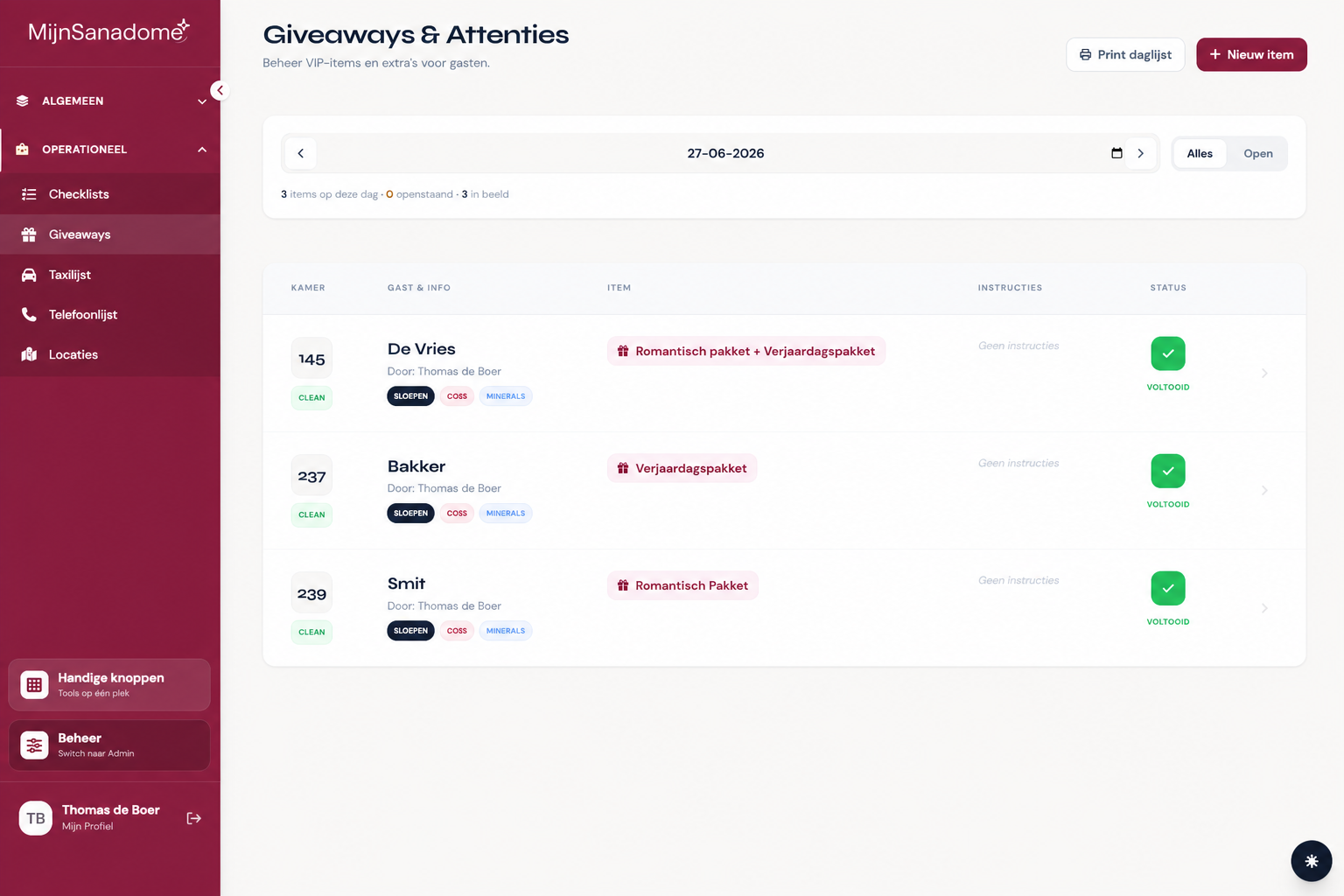Viewport: 1344px width, 896px height.
Task: Click the Telefoonlijst phone icon
Action: click(29, 314)
